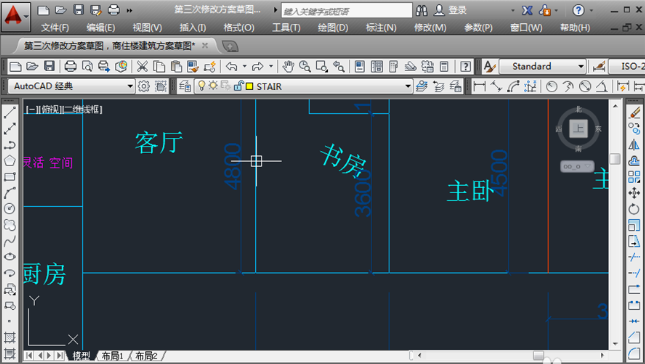Select the Hatch tool
Screen dimensions: 645x364
tap(9, 337)
